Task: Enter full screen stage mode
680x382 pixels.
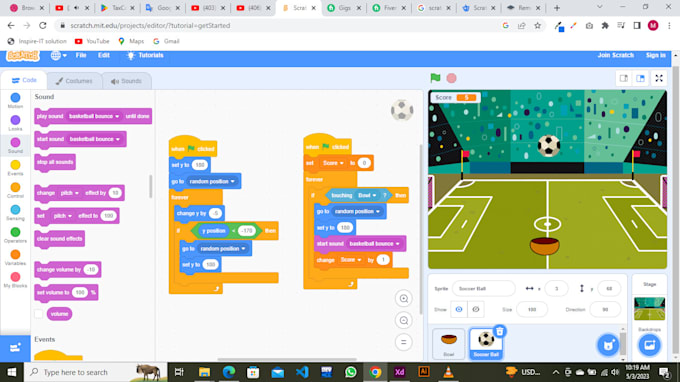Action: [659, 78]
